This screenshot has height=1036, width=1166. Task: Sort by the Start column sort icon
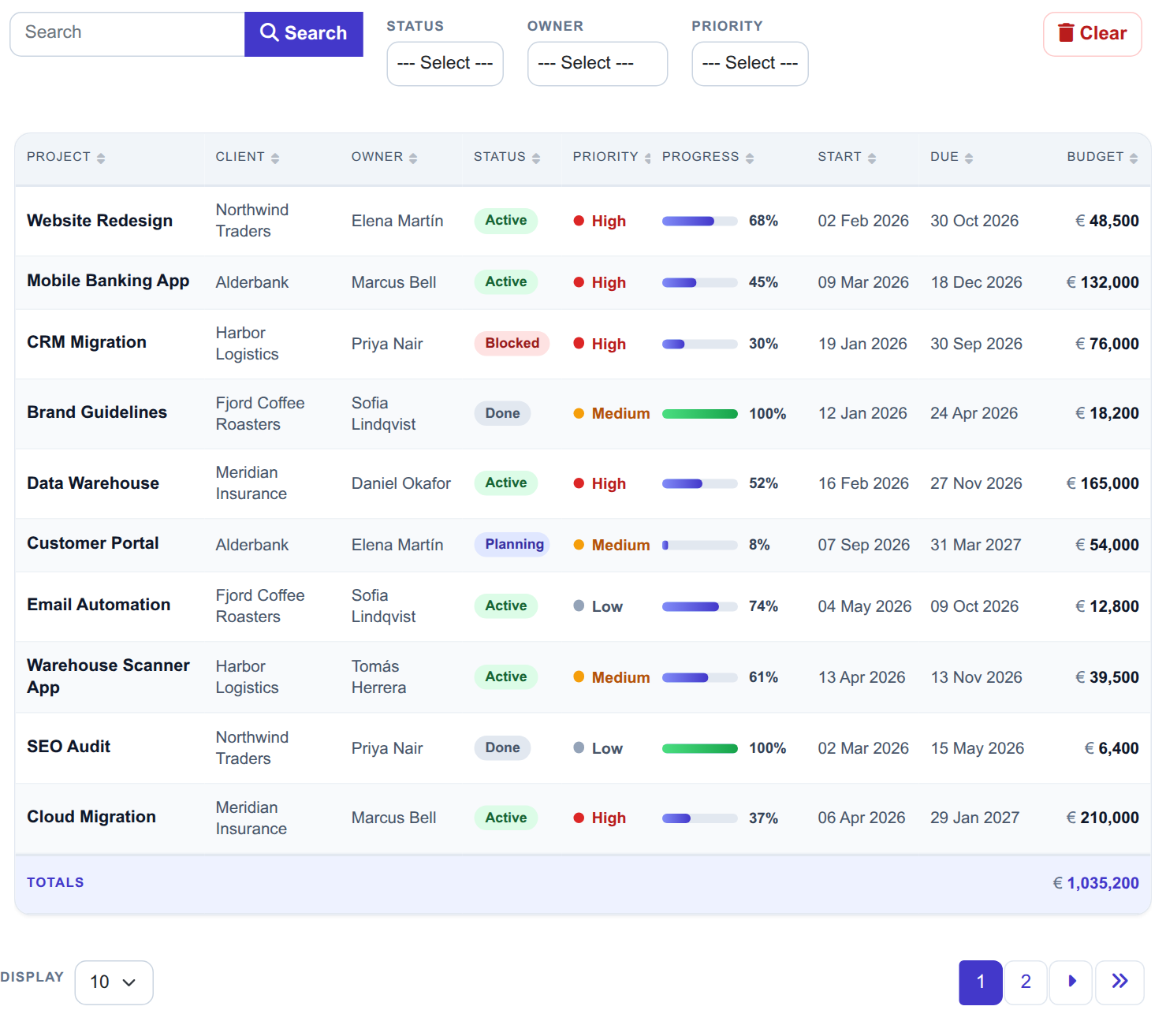click(x=872, y=158)
